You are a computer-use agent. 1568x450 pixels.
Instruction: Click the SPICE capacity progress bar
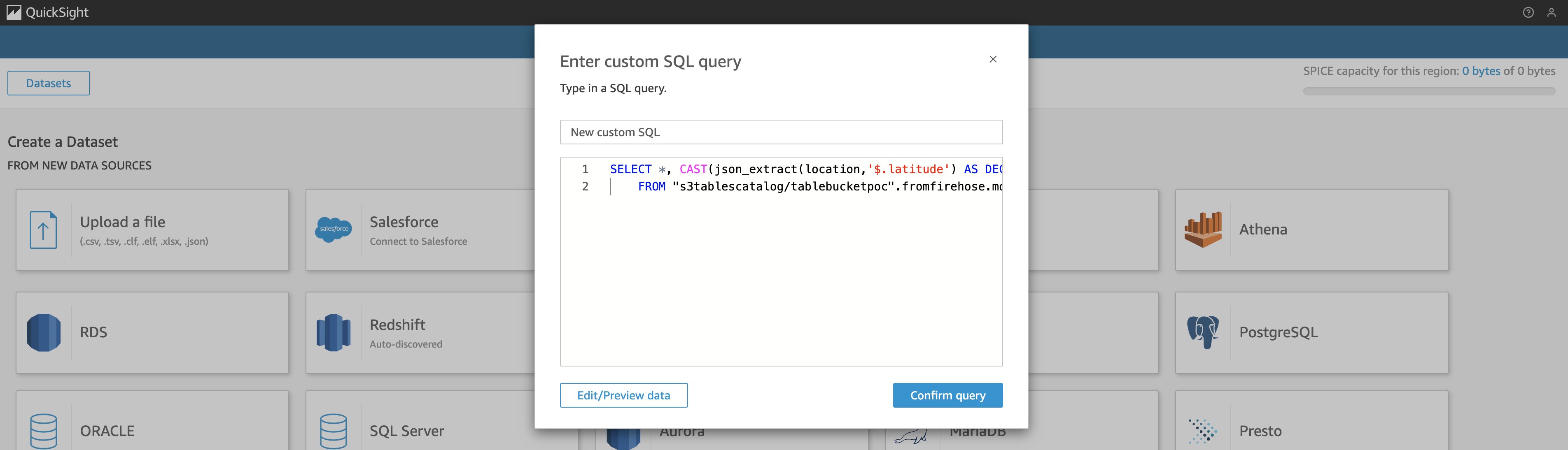coord(1428,91)
